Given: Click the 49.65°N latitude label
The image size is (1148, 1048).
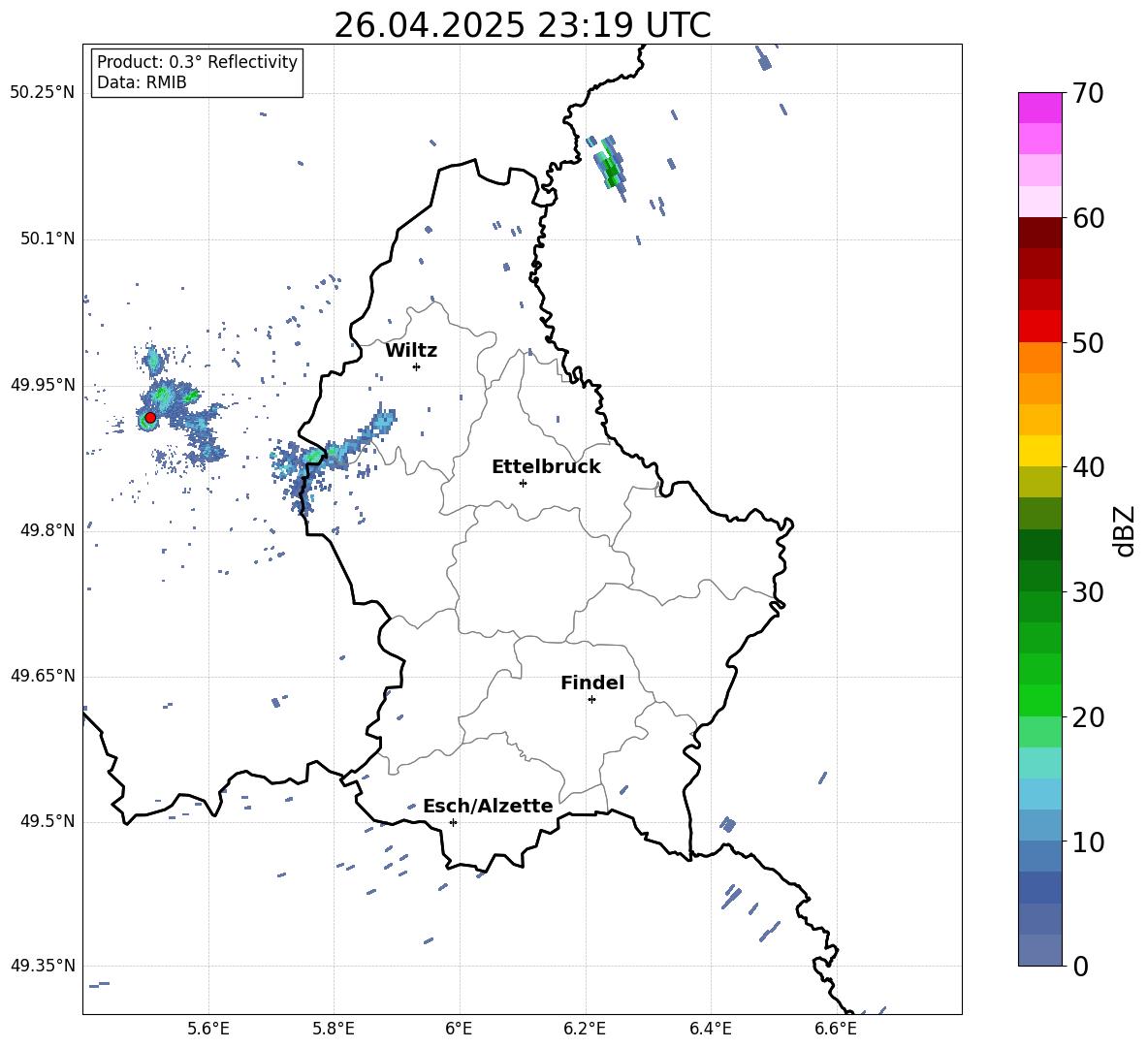Looking at the screenshot, I should pyautogui.click(x=43, y=676).
